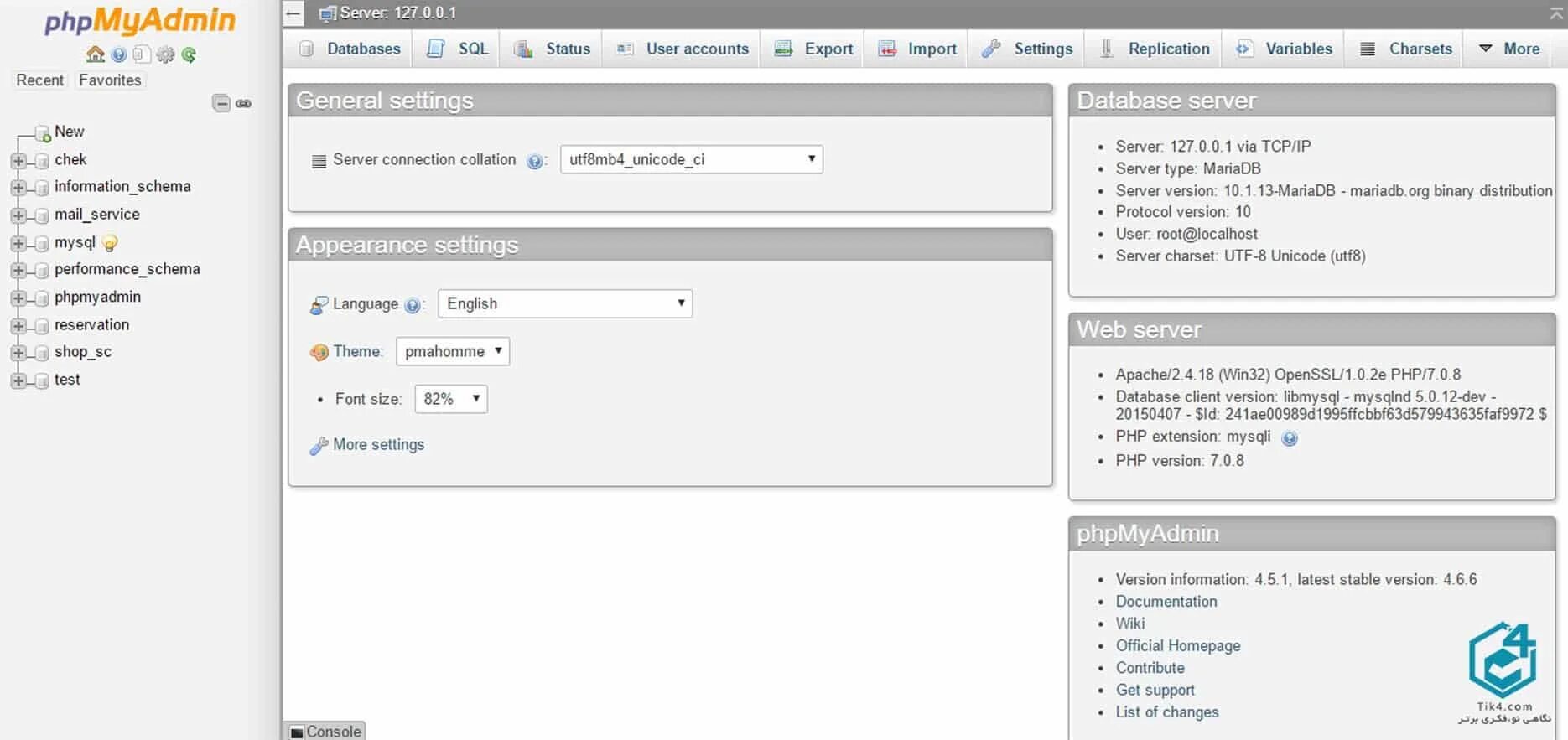Screen dimensions: 1568x740
Task: Open the Font size dropdown showing 82%
Action: 451,399
